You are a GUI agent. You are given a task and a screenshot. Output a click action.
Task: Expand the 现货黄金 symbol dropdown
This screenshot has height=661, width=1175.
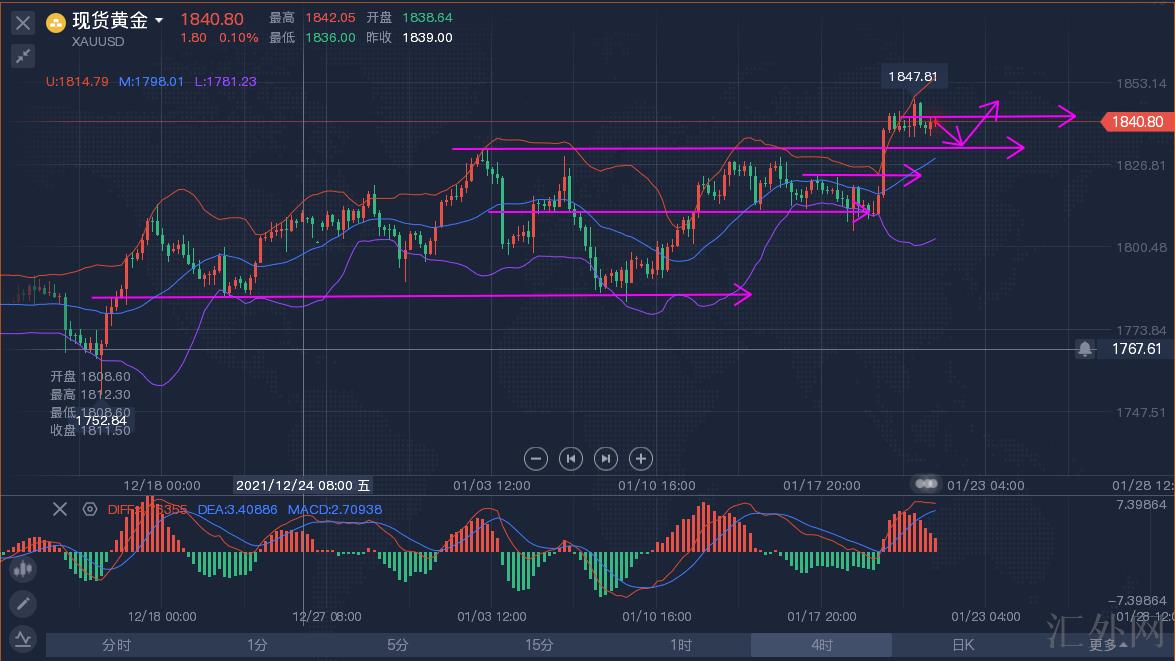[x=159, y=20]
